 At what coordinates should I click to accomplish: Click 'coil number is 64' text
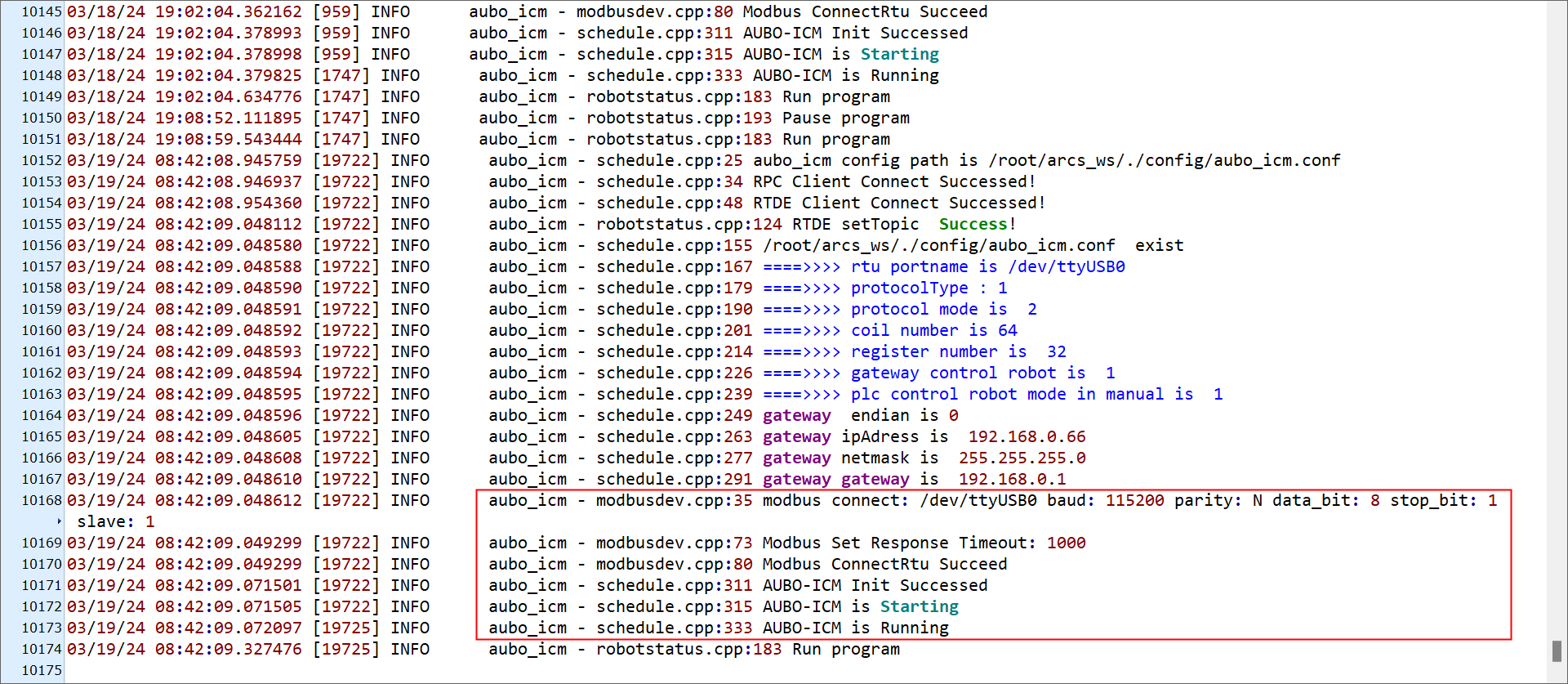click(934, 330)
